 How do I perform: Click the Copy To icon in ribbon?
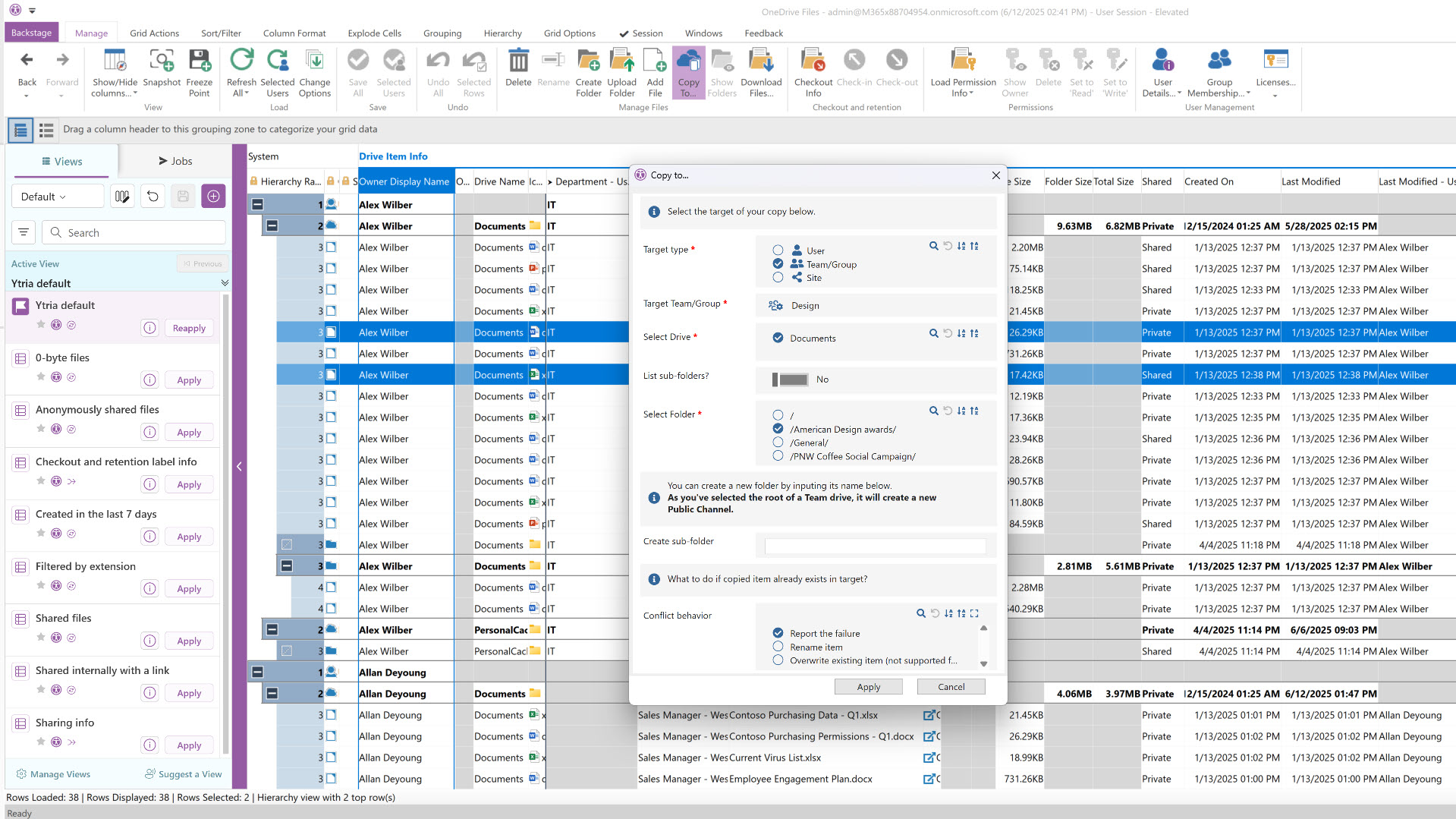[x=688, y=61]
